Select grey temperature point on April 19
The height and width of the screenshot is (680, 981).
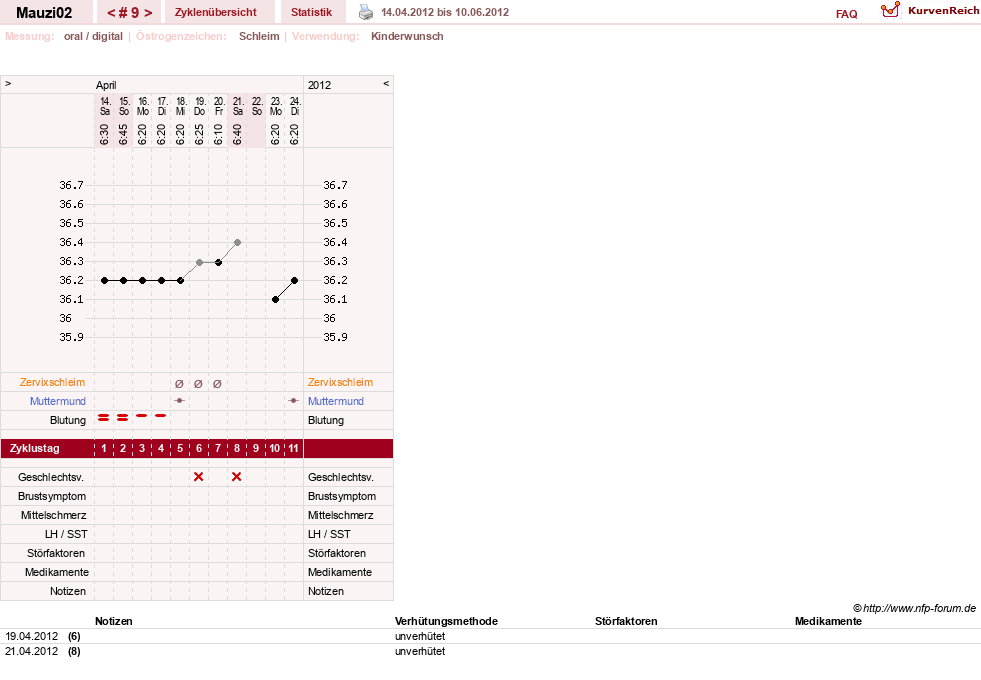[199, 262]
